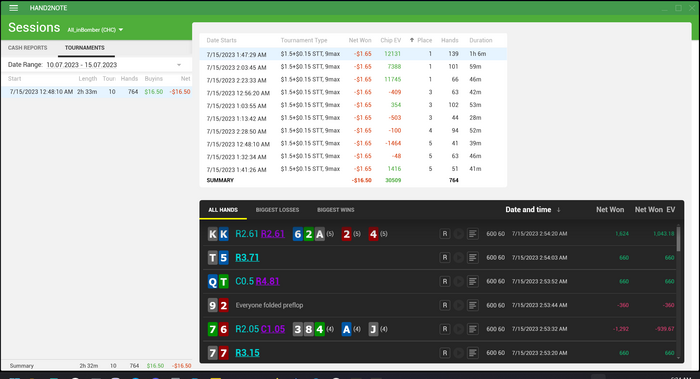Expand the Date Range dropdown
Viewport: 700px width, 379px height.
coord(179,65)
